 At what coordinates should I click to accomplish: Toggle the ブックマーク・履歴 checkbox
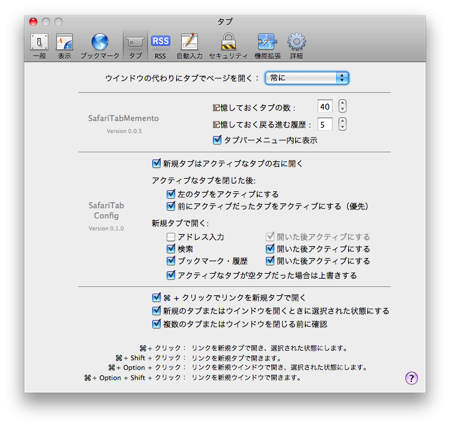coord(171,261)
